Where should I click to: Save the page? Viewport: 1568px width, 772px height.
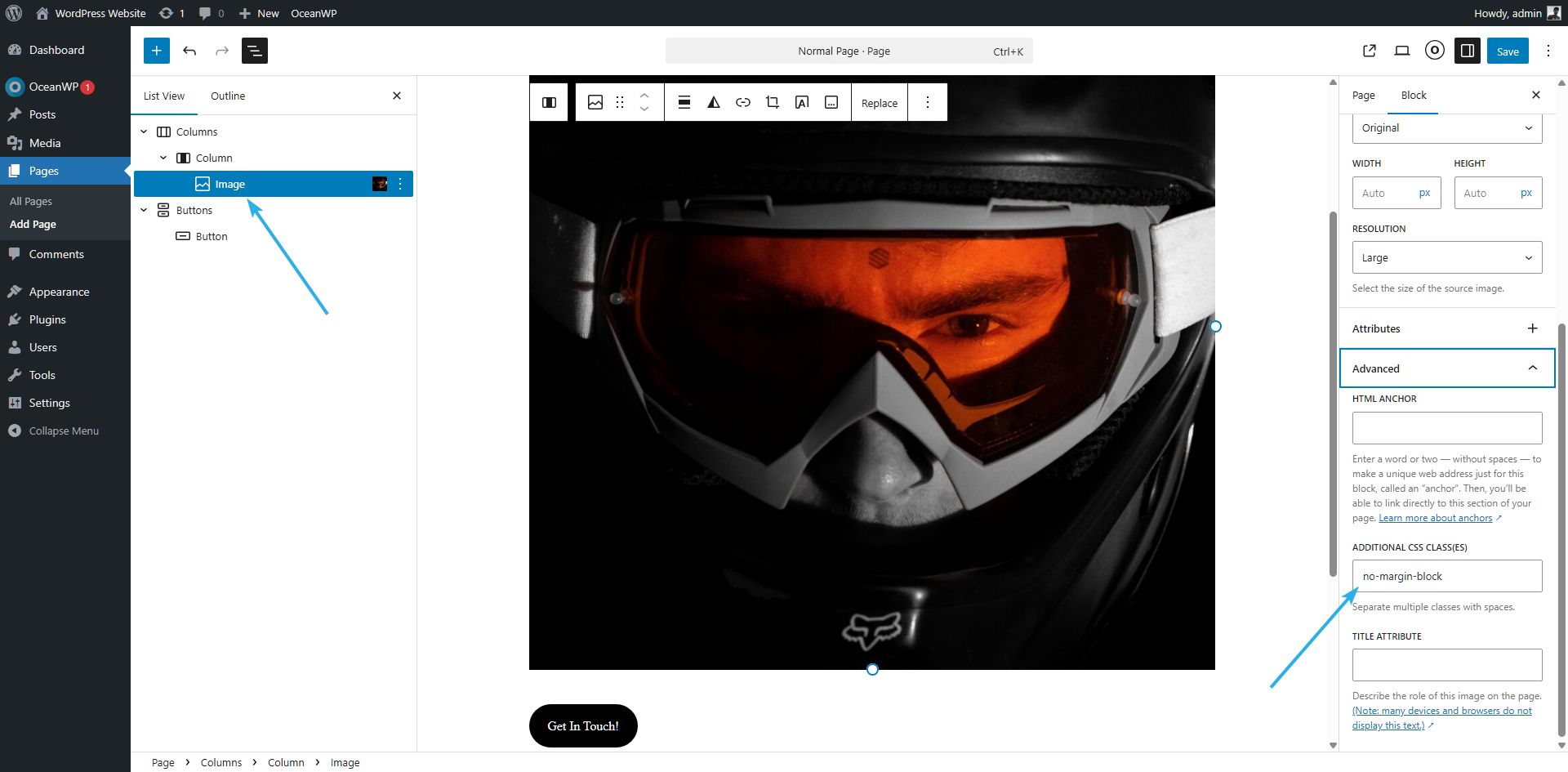[1508, 51]
